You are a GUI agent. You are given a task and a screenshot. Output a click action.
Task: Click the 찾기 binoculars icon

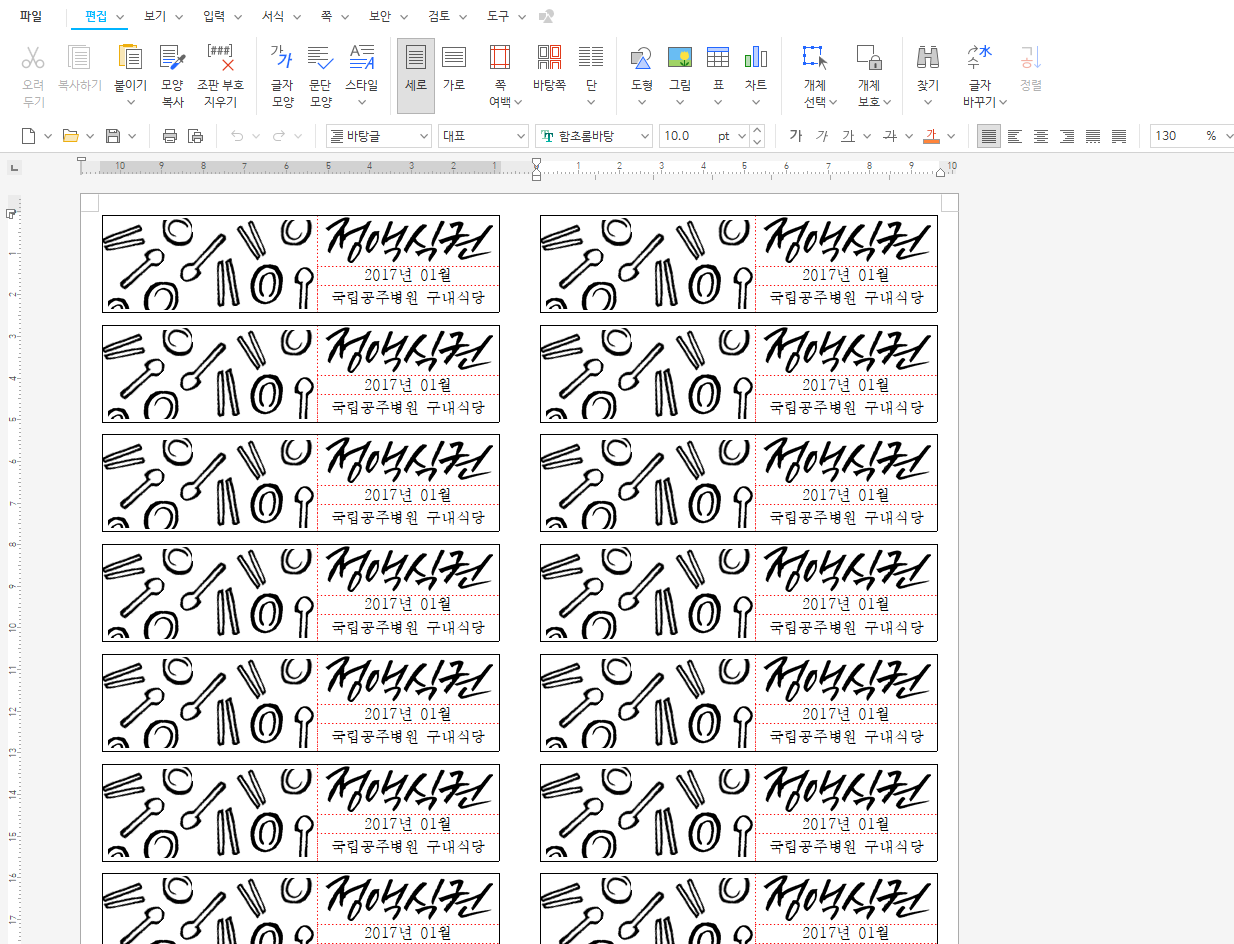tap(928, 58)
